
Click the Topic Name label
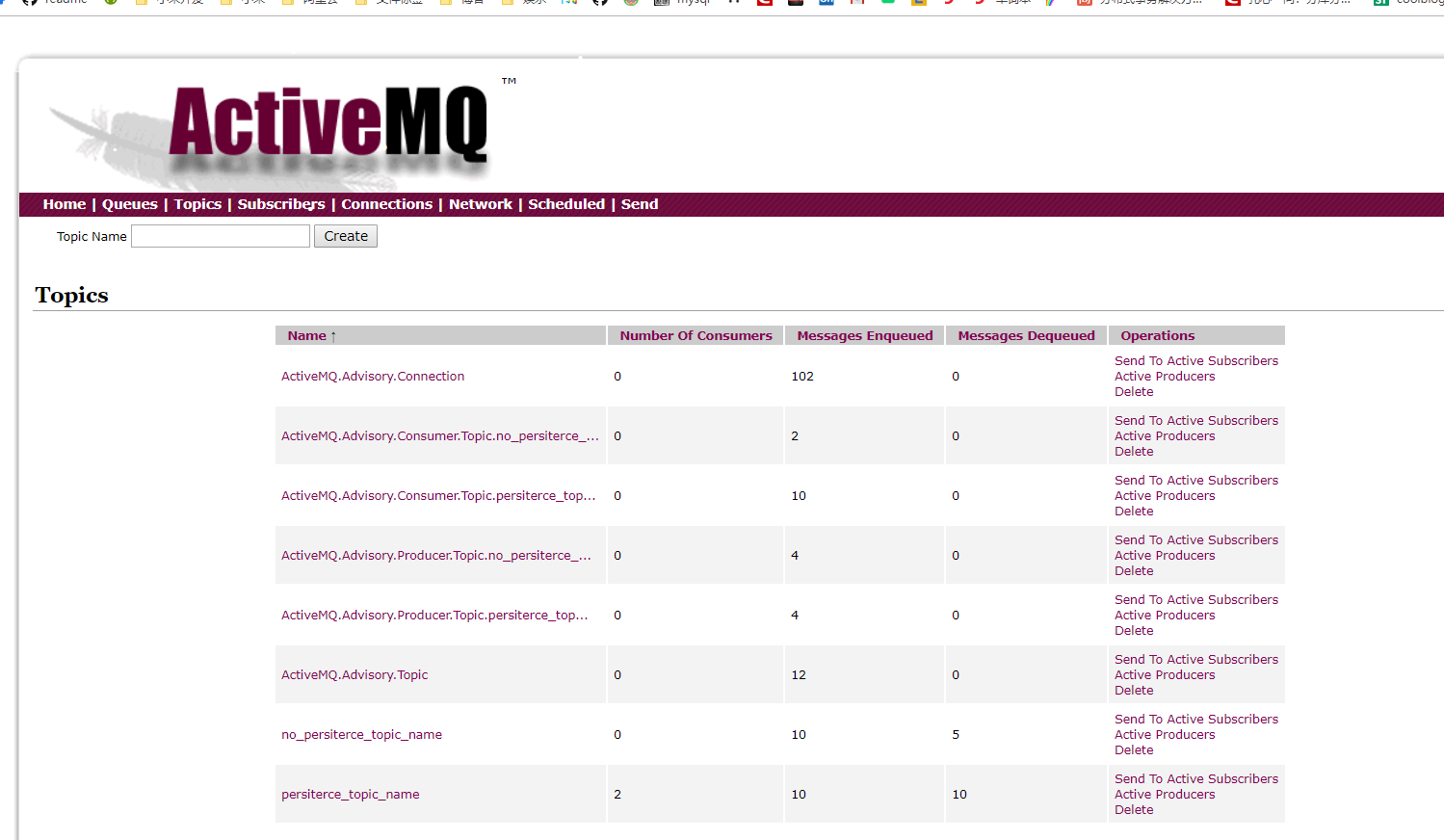point(92,236)
